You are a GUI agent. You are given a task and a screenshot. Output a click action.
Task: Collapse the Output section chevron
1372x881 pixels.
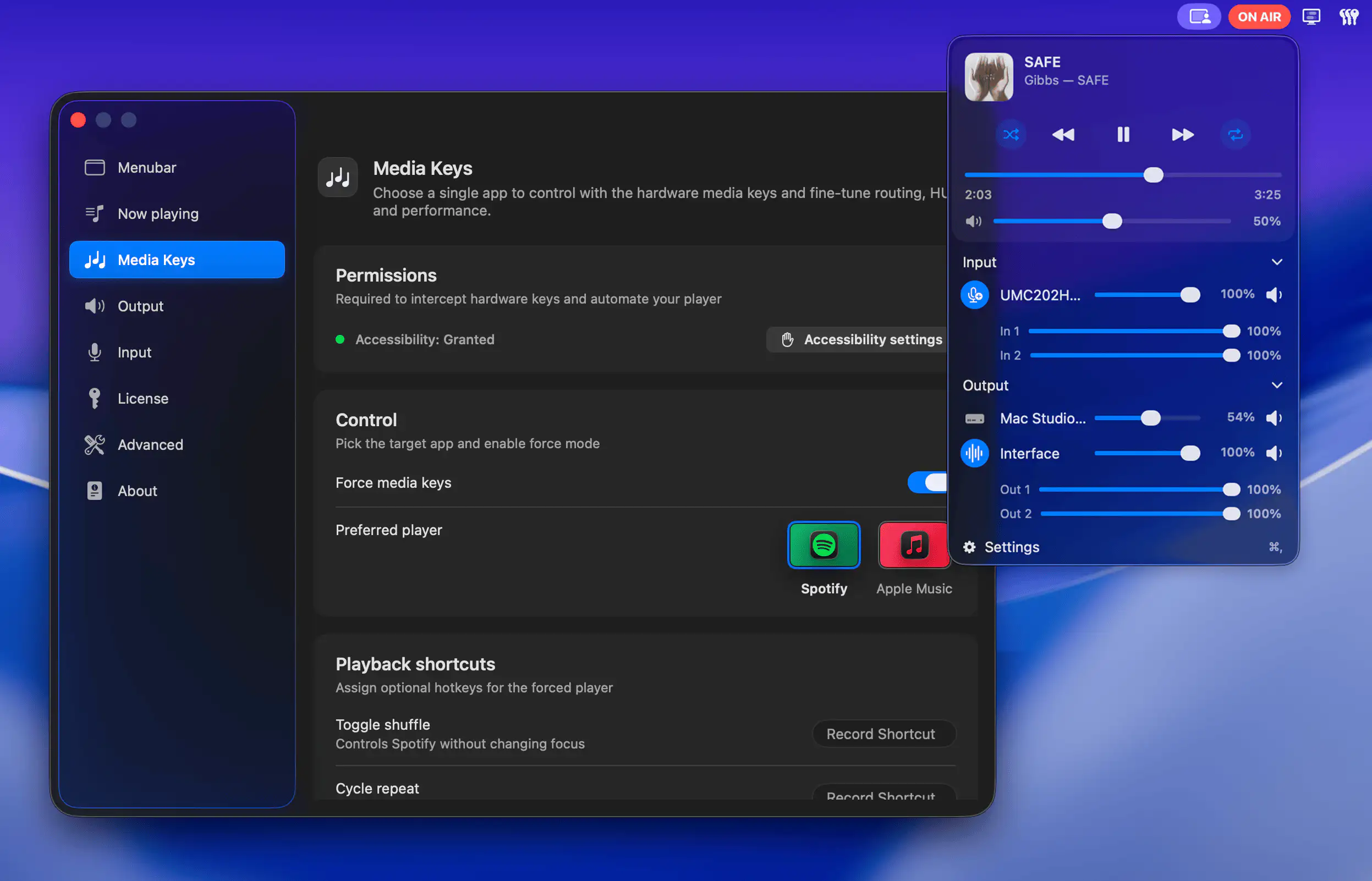(1276, 385)
